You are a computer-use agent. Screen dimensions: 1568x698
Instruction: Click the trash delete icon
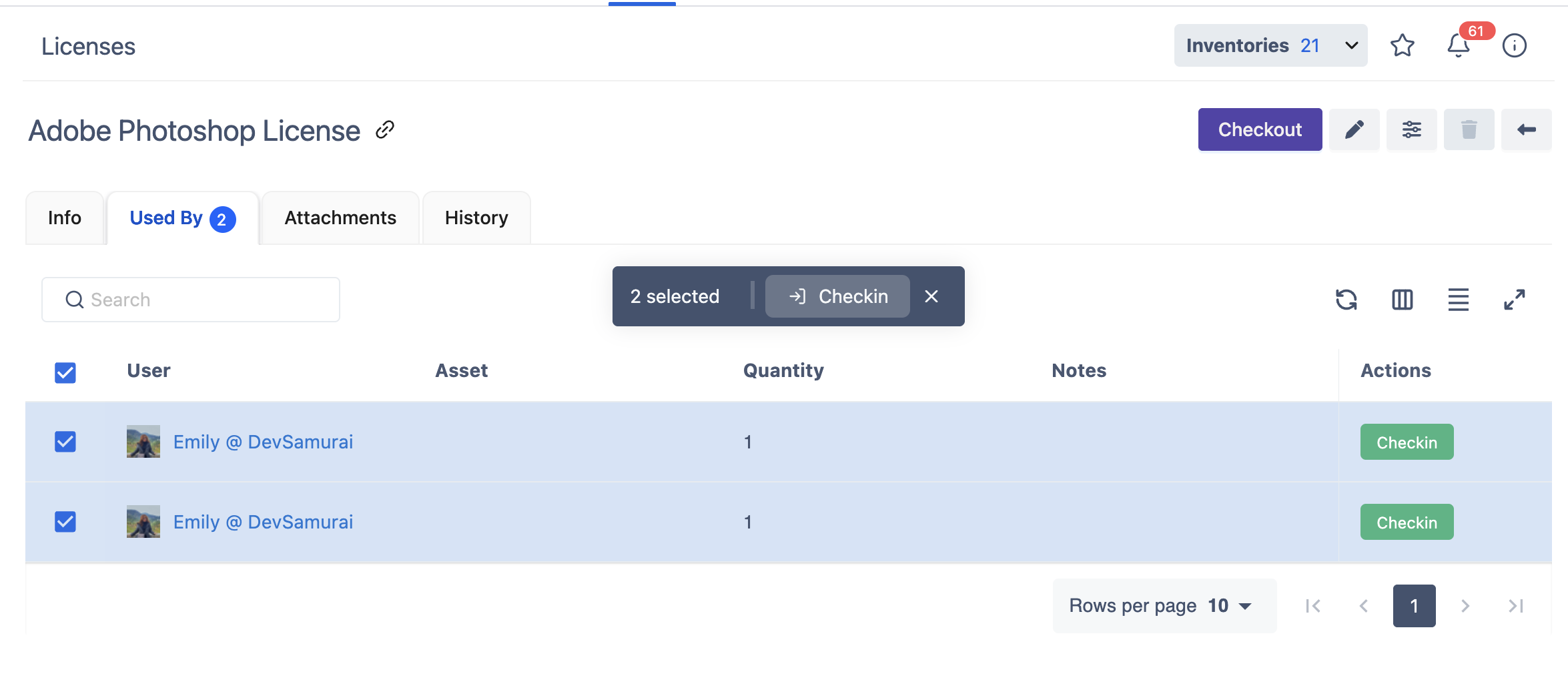point(1469,129)
